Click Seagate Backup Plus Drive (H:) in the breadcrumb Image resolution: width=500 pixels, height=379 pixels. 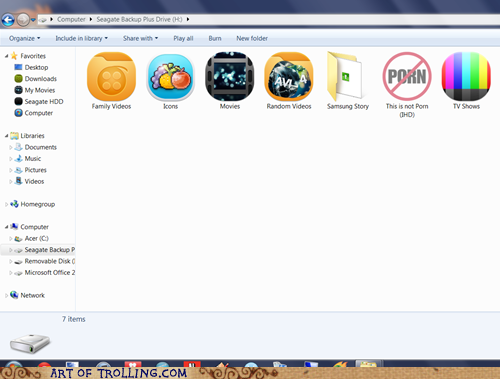point(139,19)
